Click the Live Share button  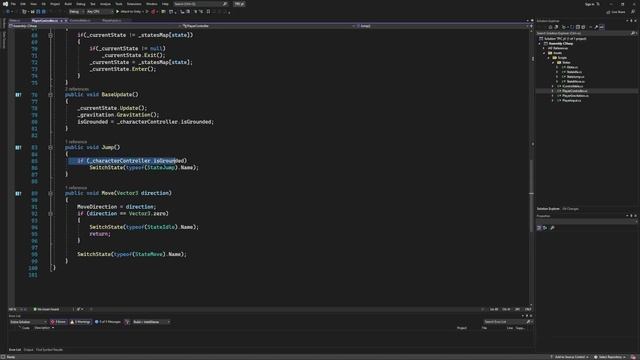tap(616, 12)
